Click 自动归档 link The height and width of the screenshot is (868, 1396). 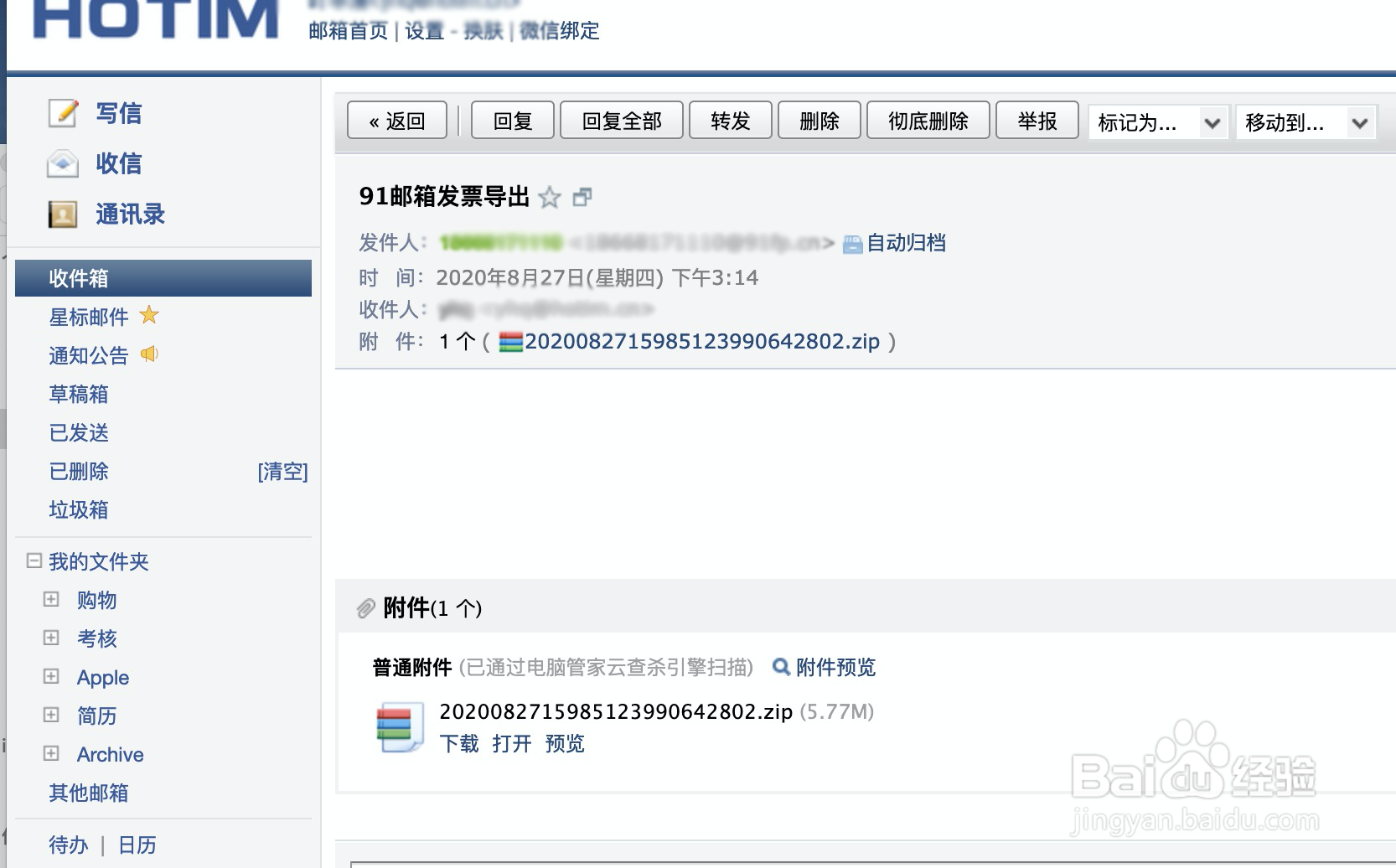[x=906, y=243]
